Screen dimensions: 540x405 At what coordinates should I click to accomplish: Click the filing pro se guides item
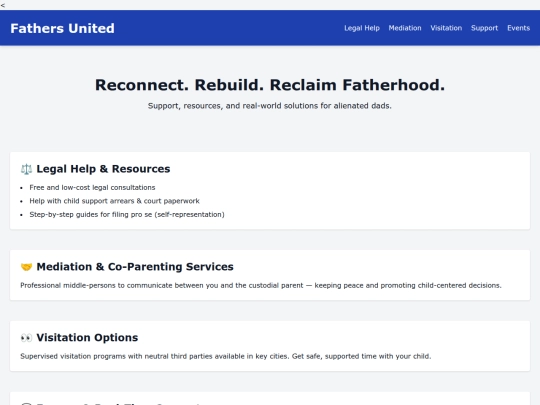[x=127, y=215]
